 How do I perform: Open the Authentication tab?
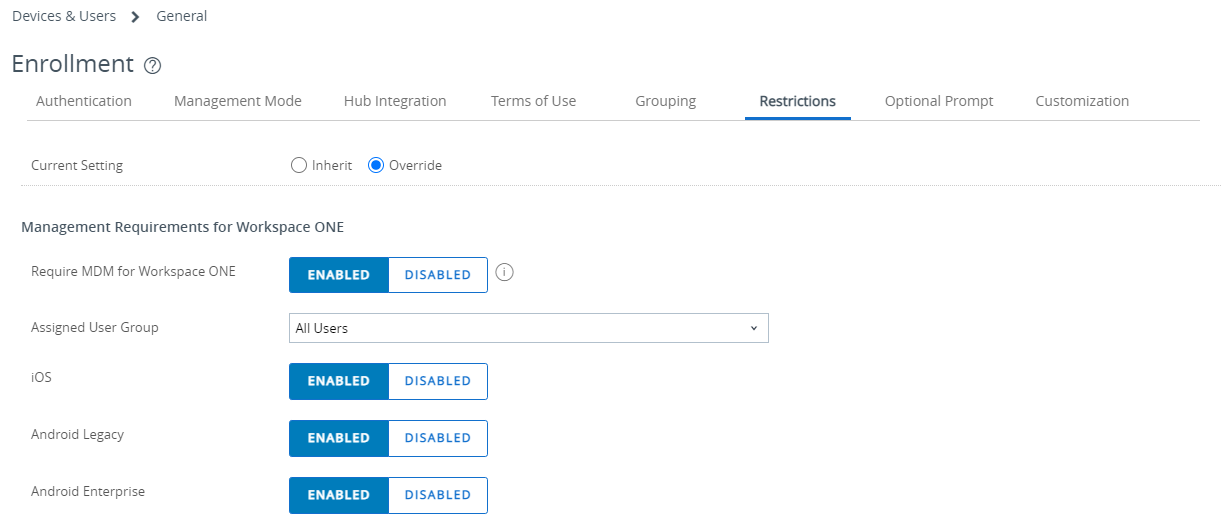click(84, 101)
